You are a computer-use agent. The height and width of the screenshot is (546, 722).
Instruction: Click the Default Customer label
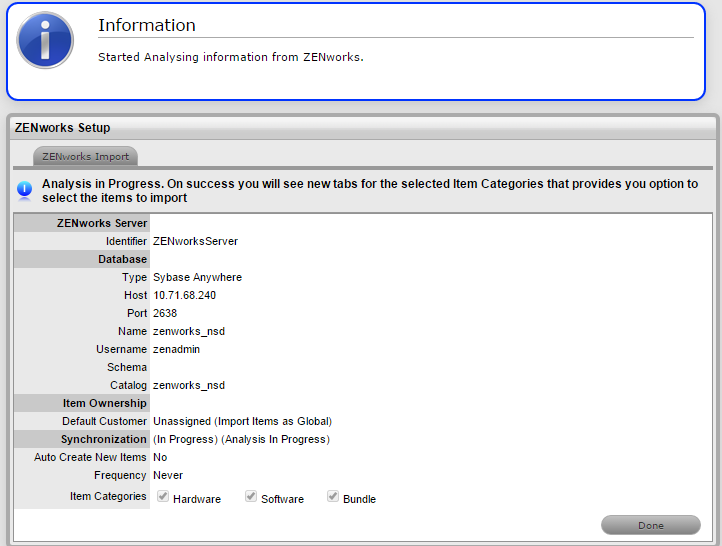[x=105, y=421]
